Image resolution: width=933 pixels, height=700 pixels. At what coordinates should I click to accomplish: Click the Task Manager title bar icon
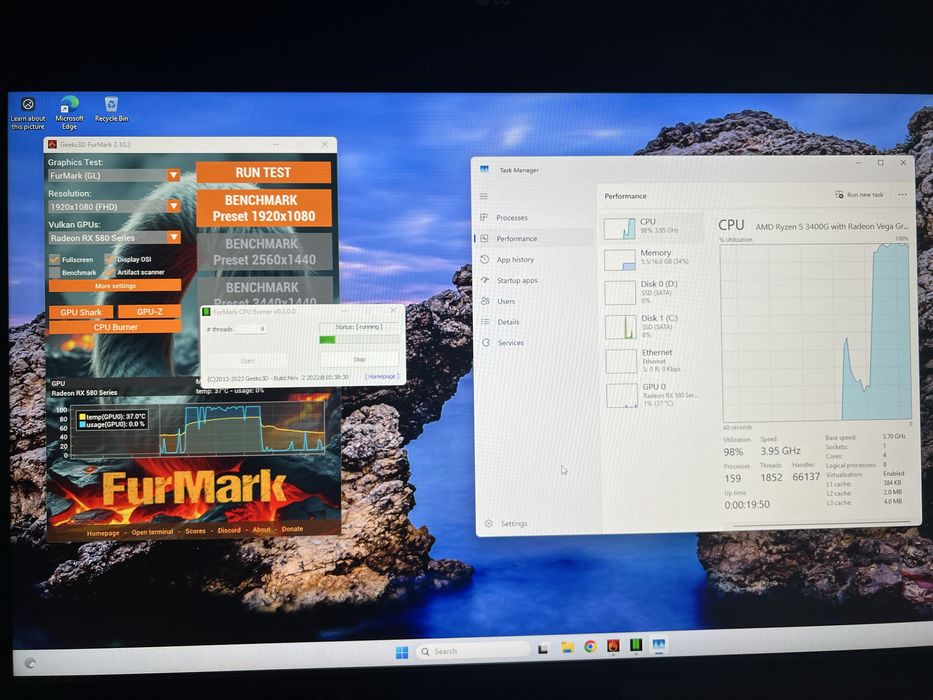coord(484,170)
